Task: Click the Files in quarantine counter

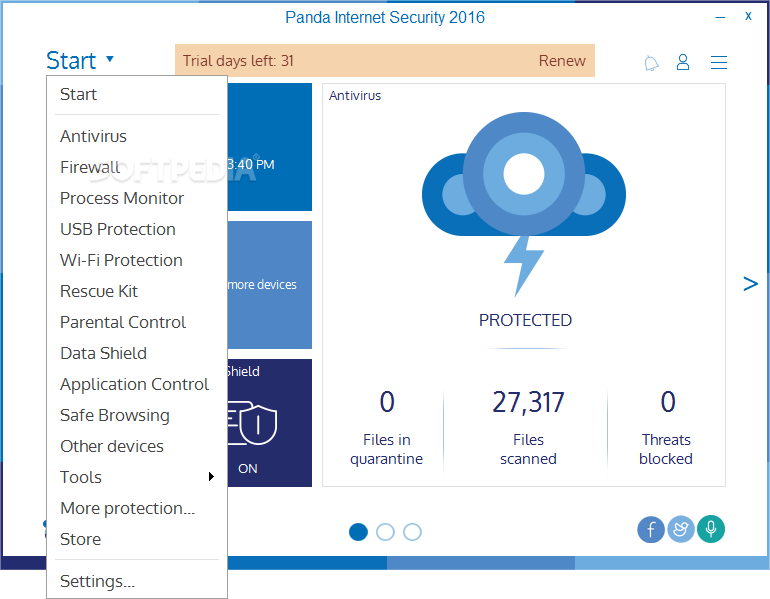Action: click(x=386, y=427)
